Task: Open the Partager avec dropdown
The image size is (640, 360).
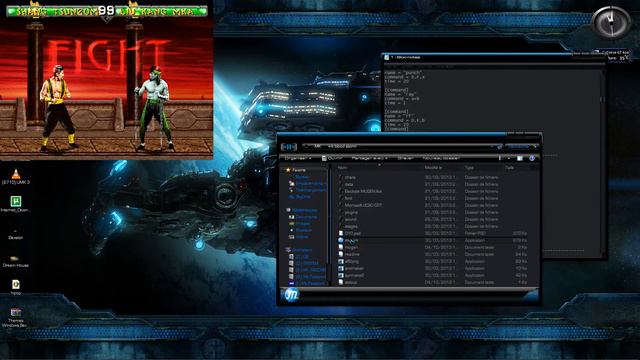Action: coord(369,158)
